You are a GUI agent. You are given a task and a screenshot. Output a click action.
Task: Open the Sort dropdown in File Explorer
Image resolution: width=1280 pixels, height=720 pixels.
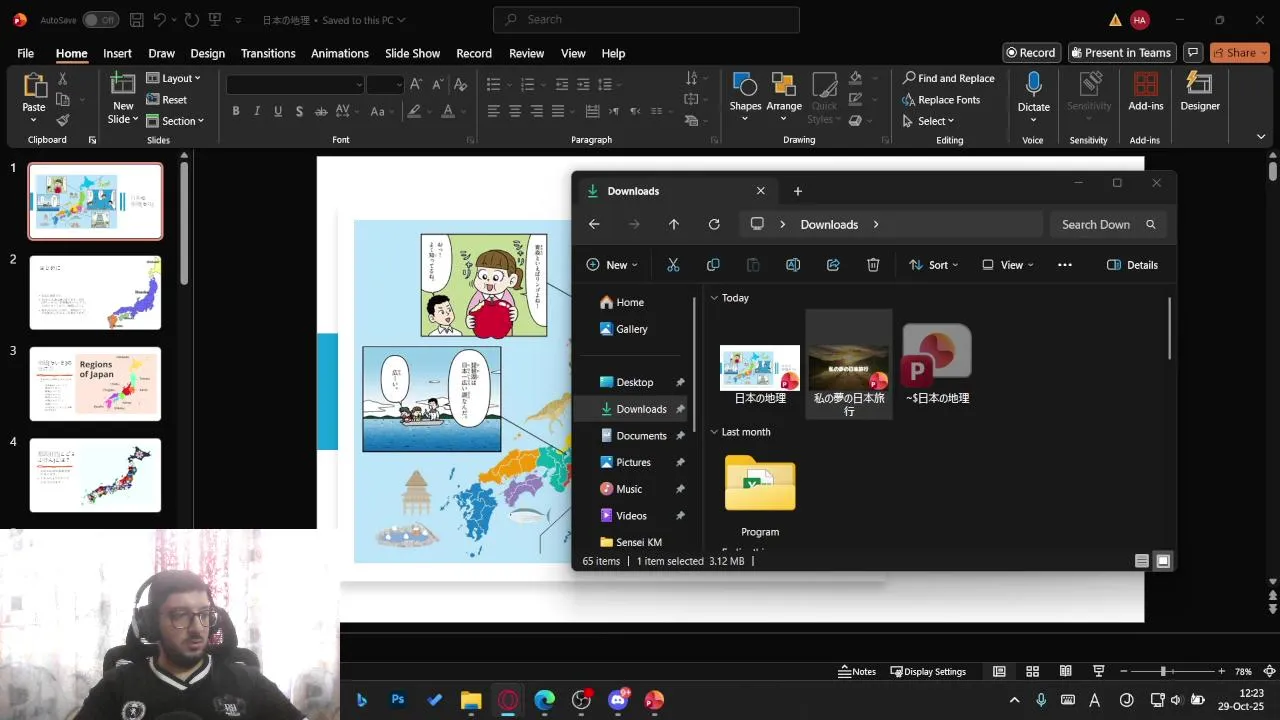[x=934, y=265]
